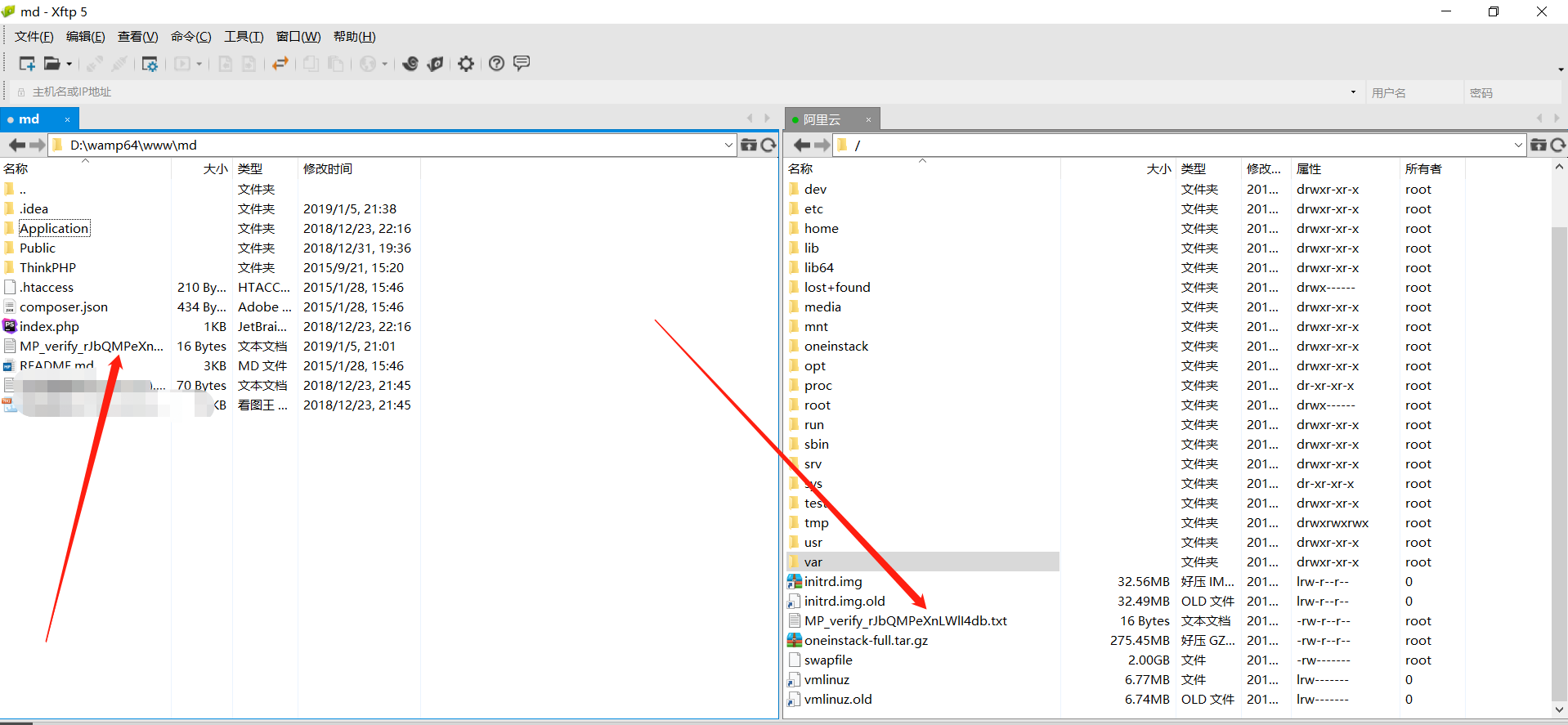Open the 编辑(E) menu
1568x725 pixels.
[85, 37]
